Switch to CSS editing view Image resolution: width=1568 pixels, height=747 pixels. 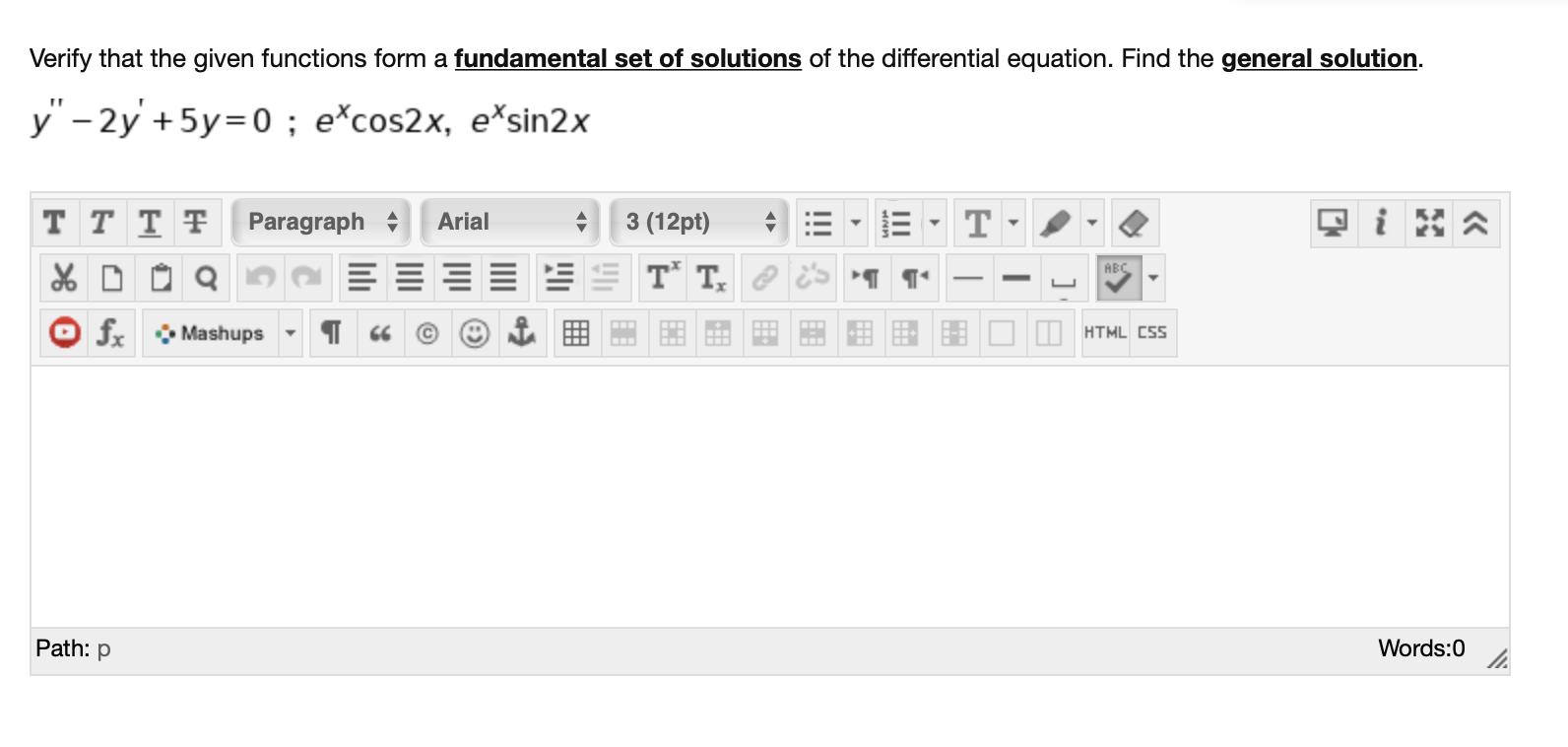[x=1150, y=332]
